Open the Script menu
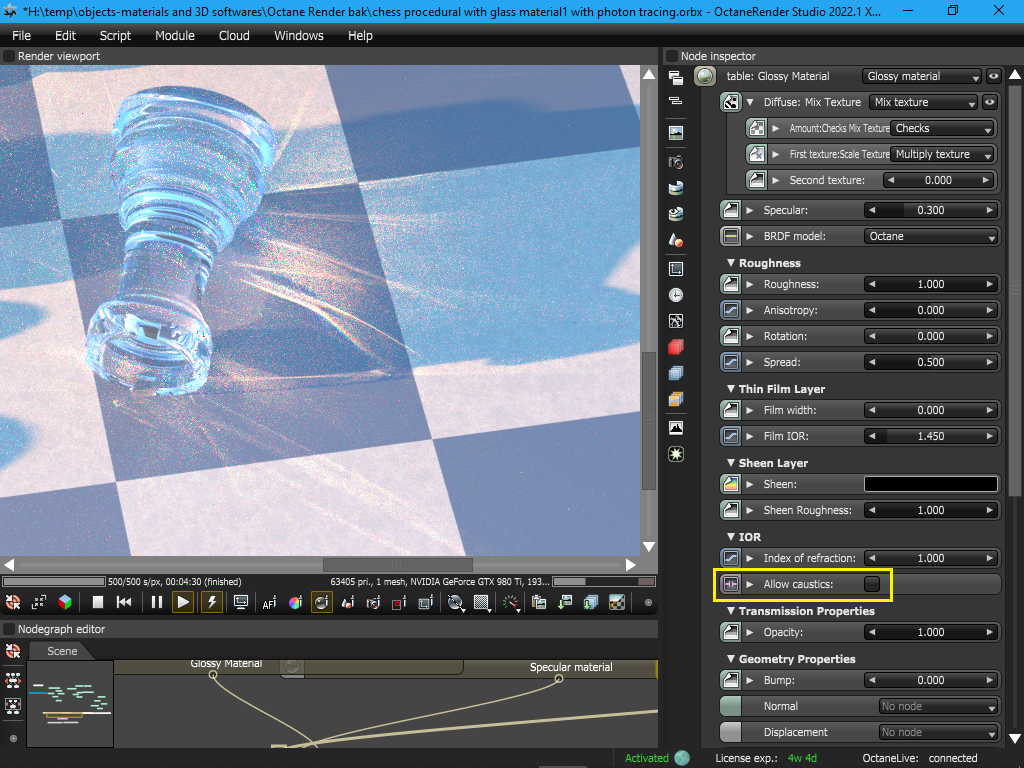Image resolution: width=1024 pixels, height=768 pixels. 115,36
